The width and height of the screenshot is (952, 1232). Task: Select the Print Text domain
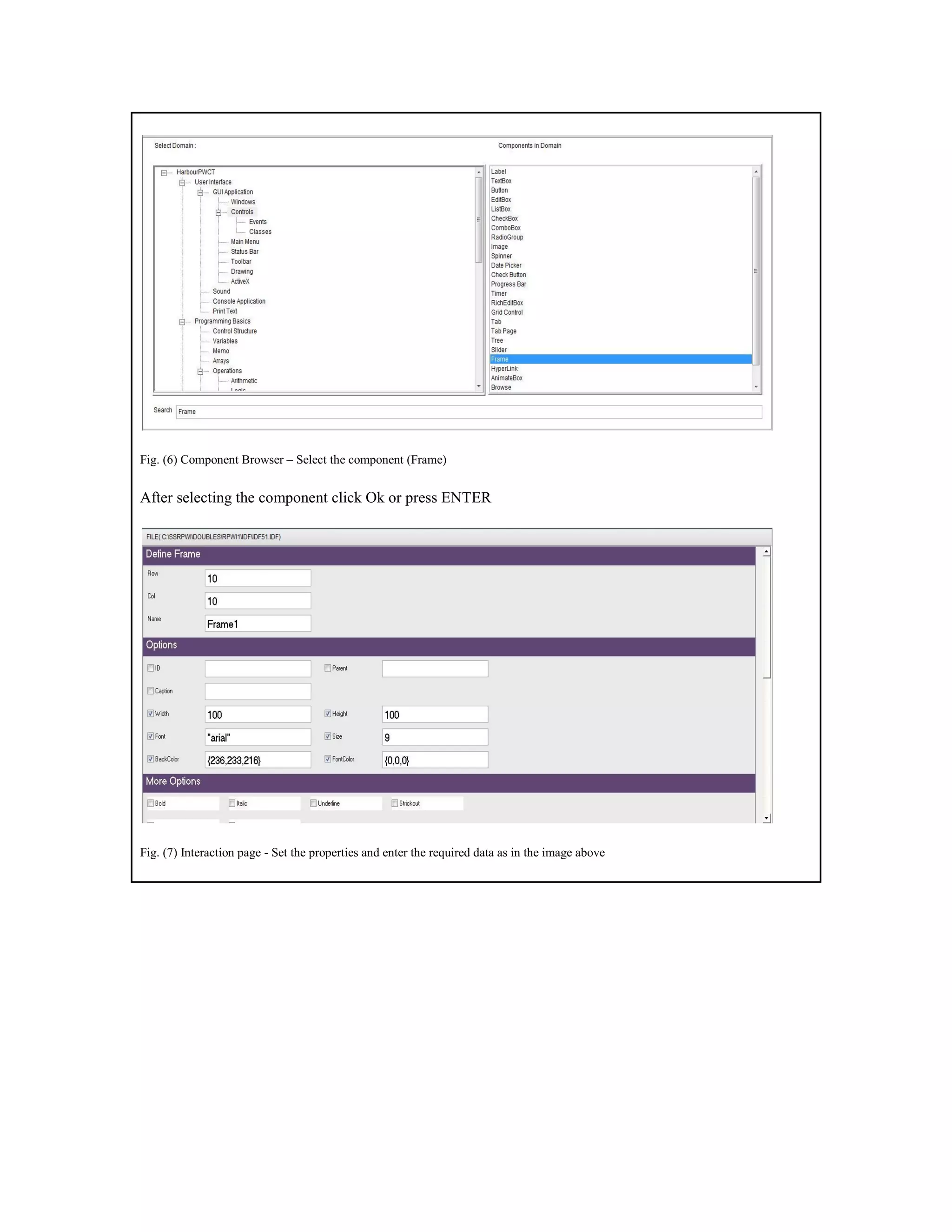[x=225, y=311]
